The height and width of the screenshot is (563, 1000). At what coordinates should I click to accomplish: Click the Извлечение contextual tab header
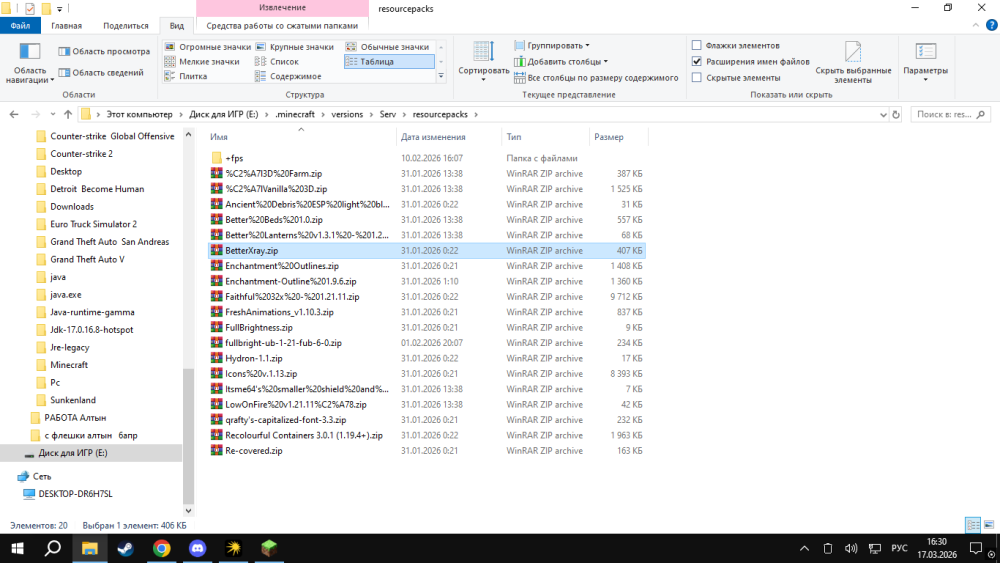(282, 8)
